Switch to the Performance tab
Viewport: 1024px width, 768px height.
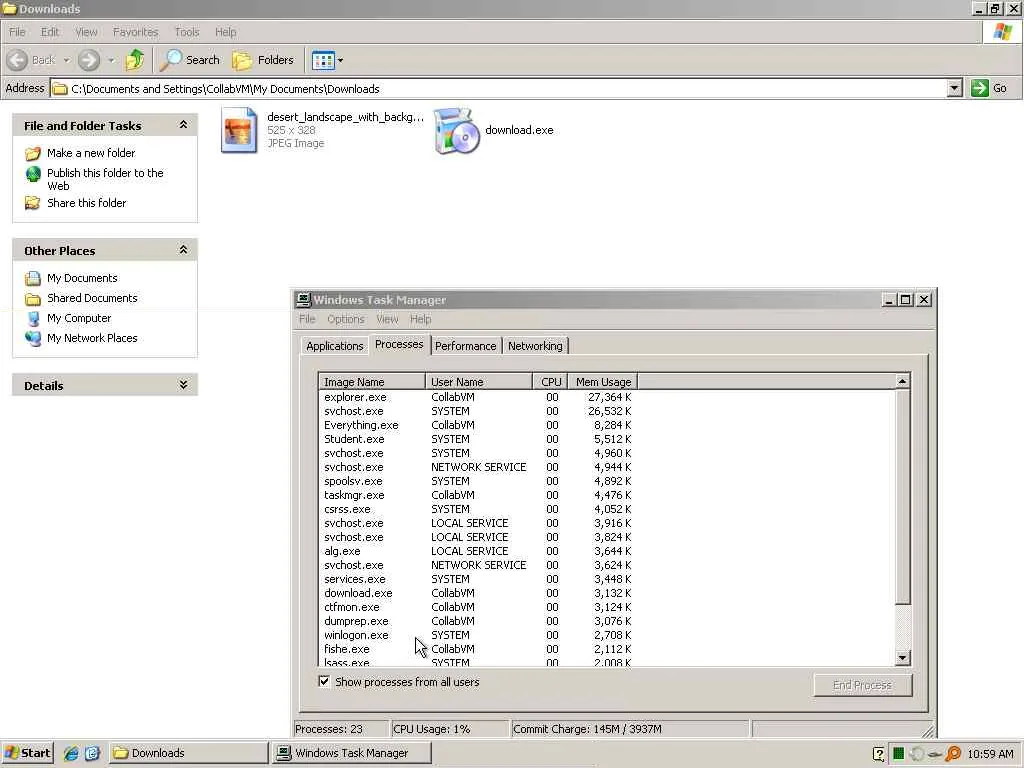point(466,346)
